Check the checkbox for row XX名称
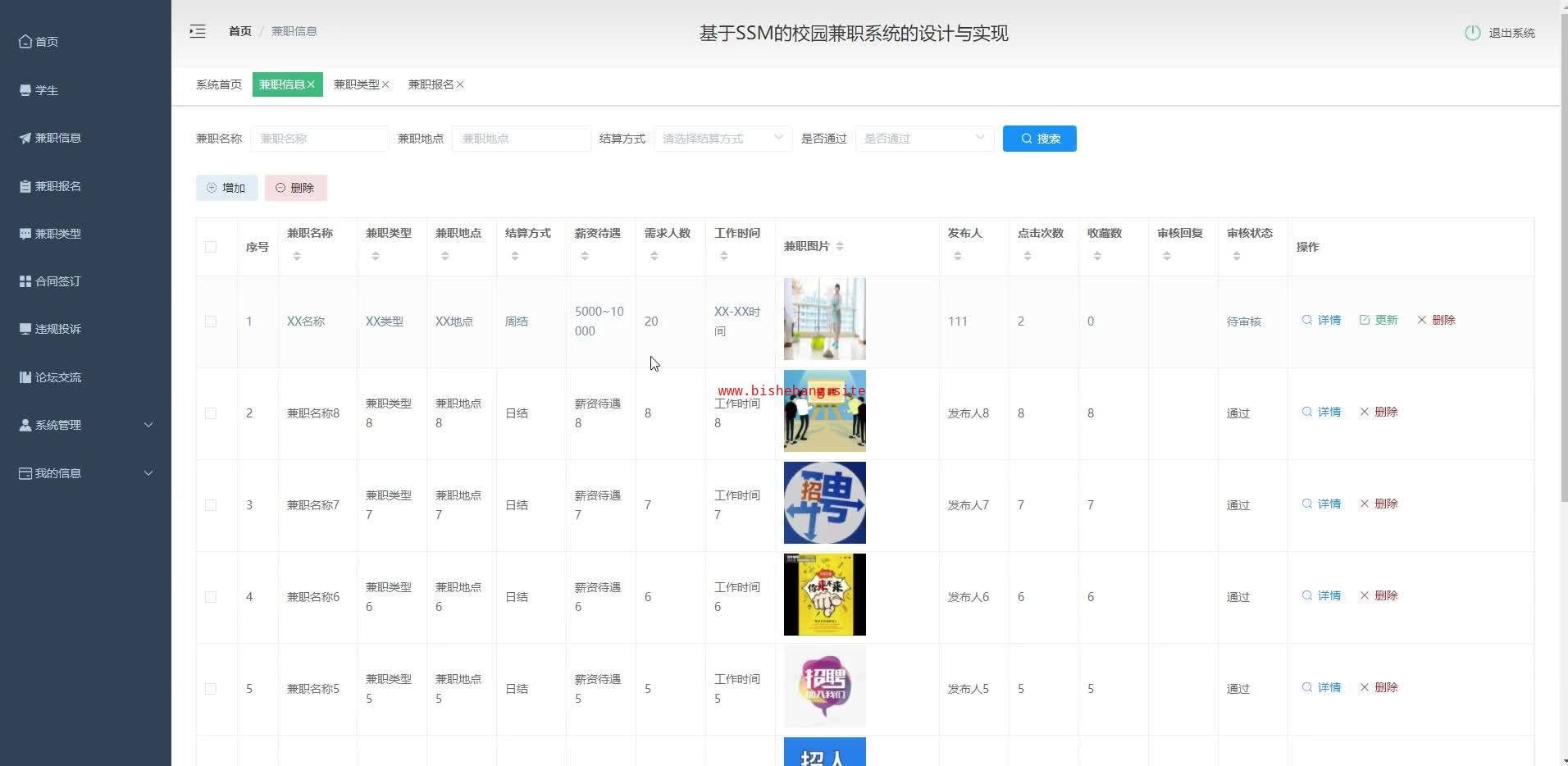 211,321
